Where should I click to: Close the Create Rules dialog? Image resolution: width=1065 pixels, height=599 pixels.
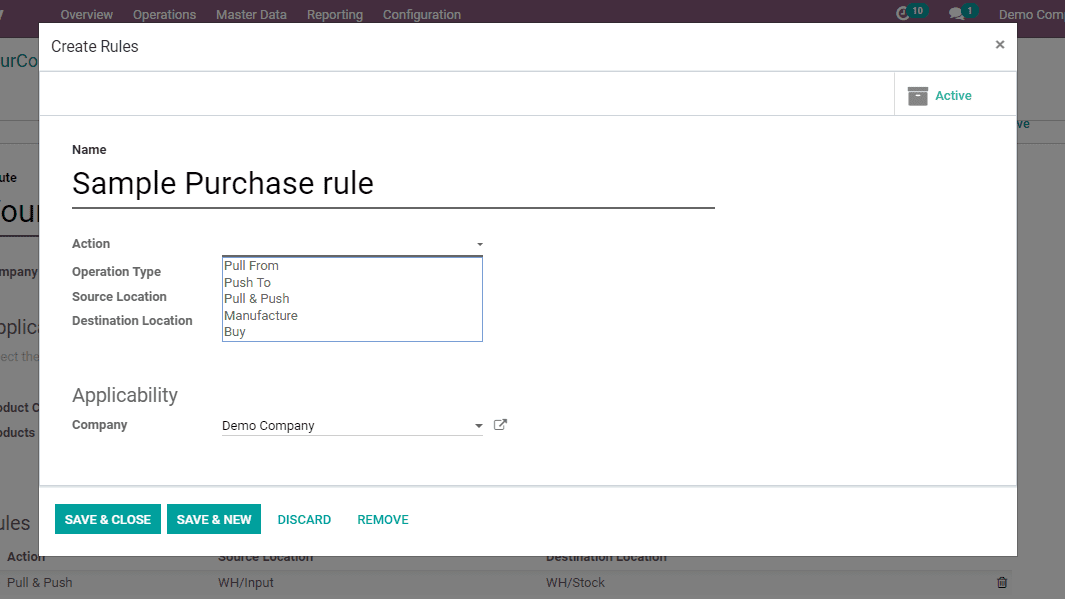(x=1000, y=45)
